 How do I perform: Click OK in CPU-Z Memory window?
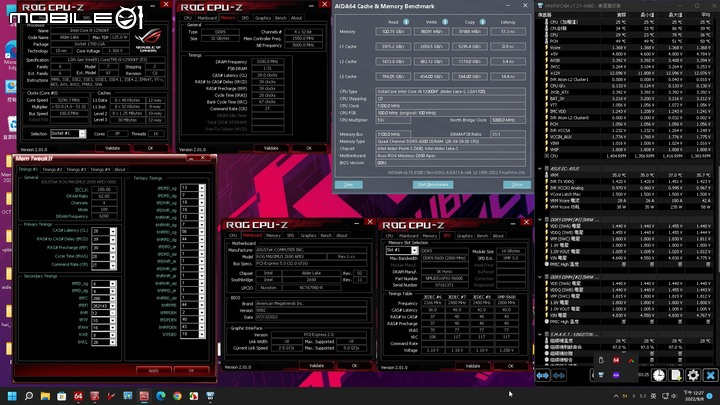pos(309,148)
